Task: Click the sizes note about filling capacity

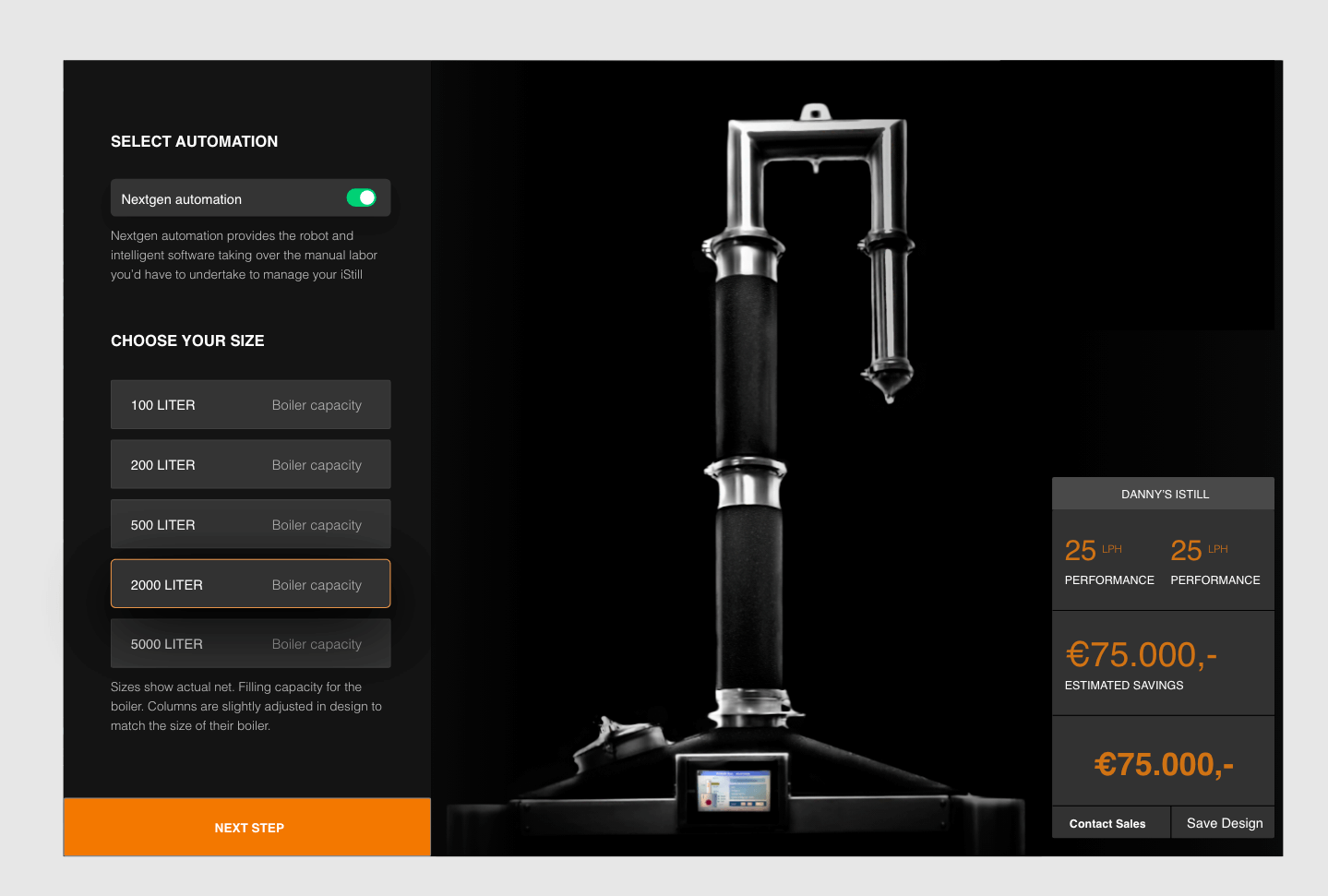Action: click(x=245, y=706)
